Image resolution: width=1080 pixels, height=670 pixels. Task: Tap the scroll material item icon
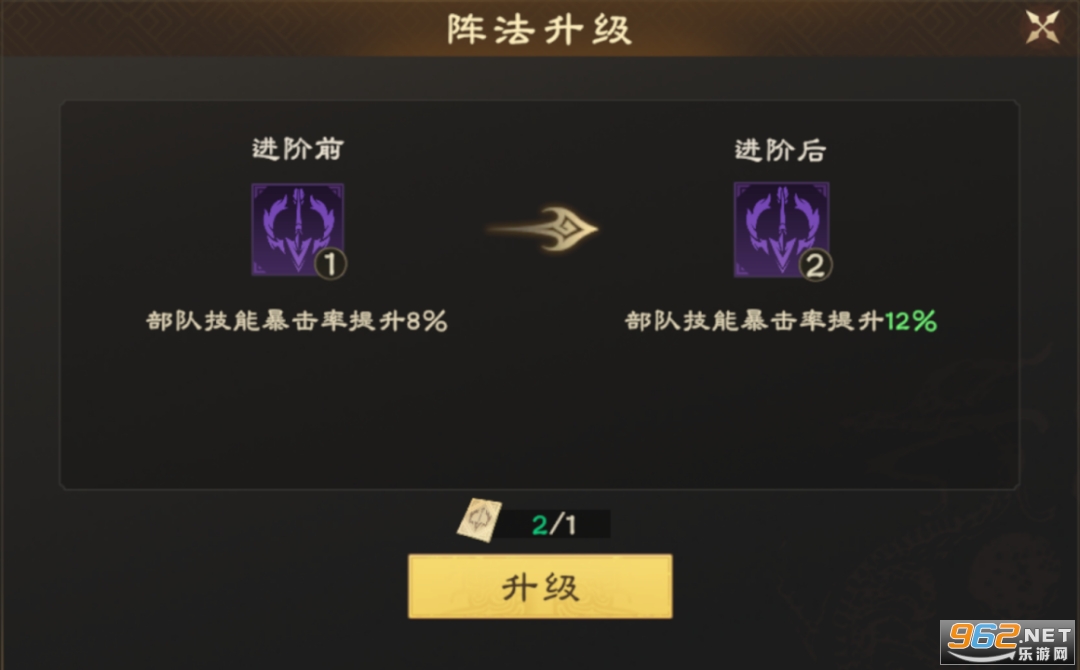479,521
